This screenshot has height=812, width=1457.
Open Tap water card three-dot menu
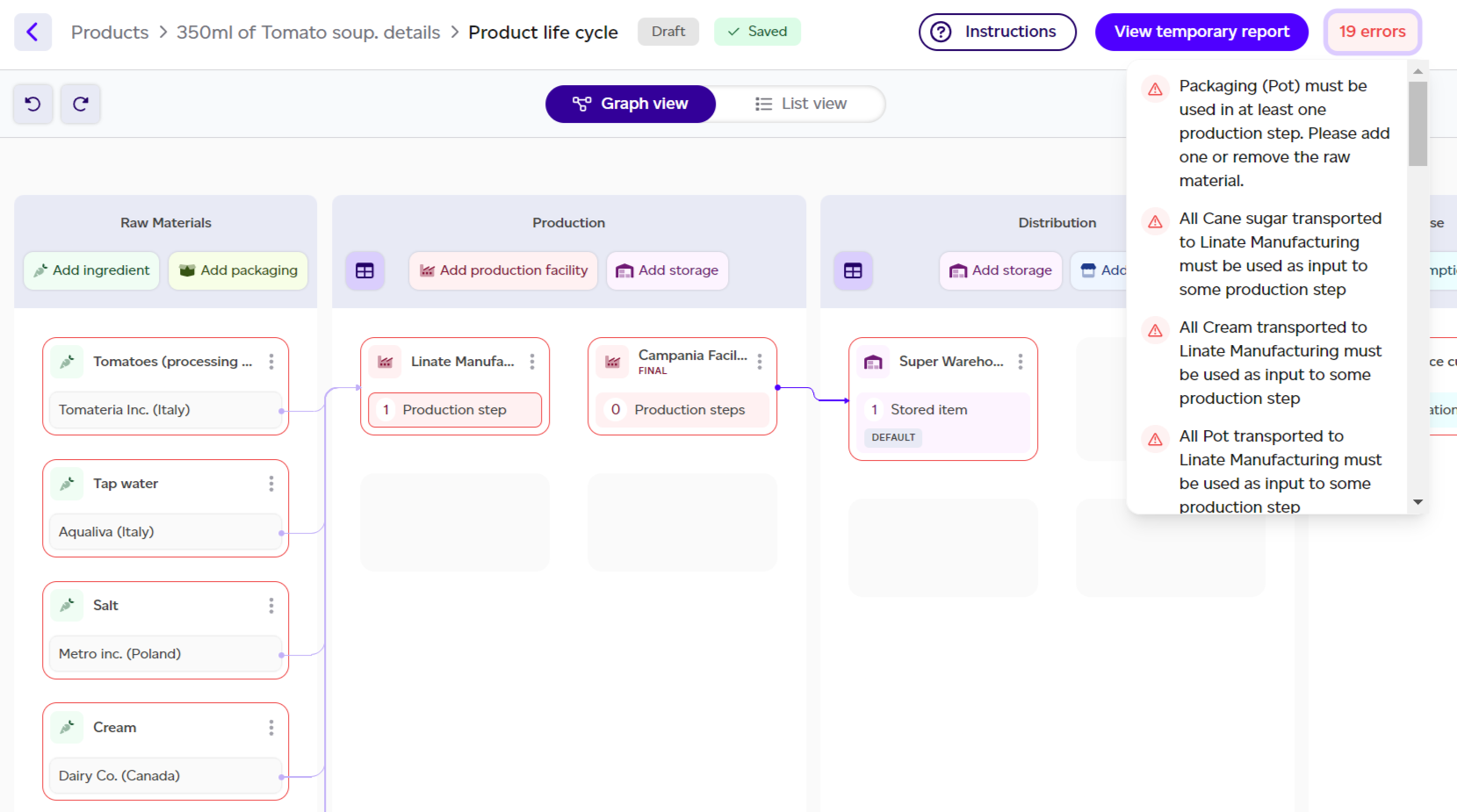(x=271, y=484)
